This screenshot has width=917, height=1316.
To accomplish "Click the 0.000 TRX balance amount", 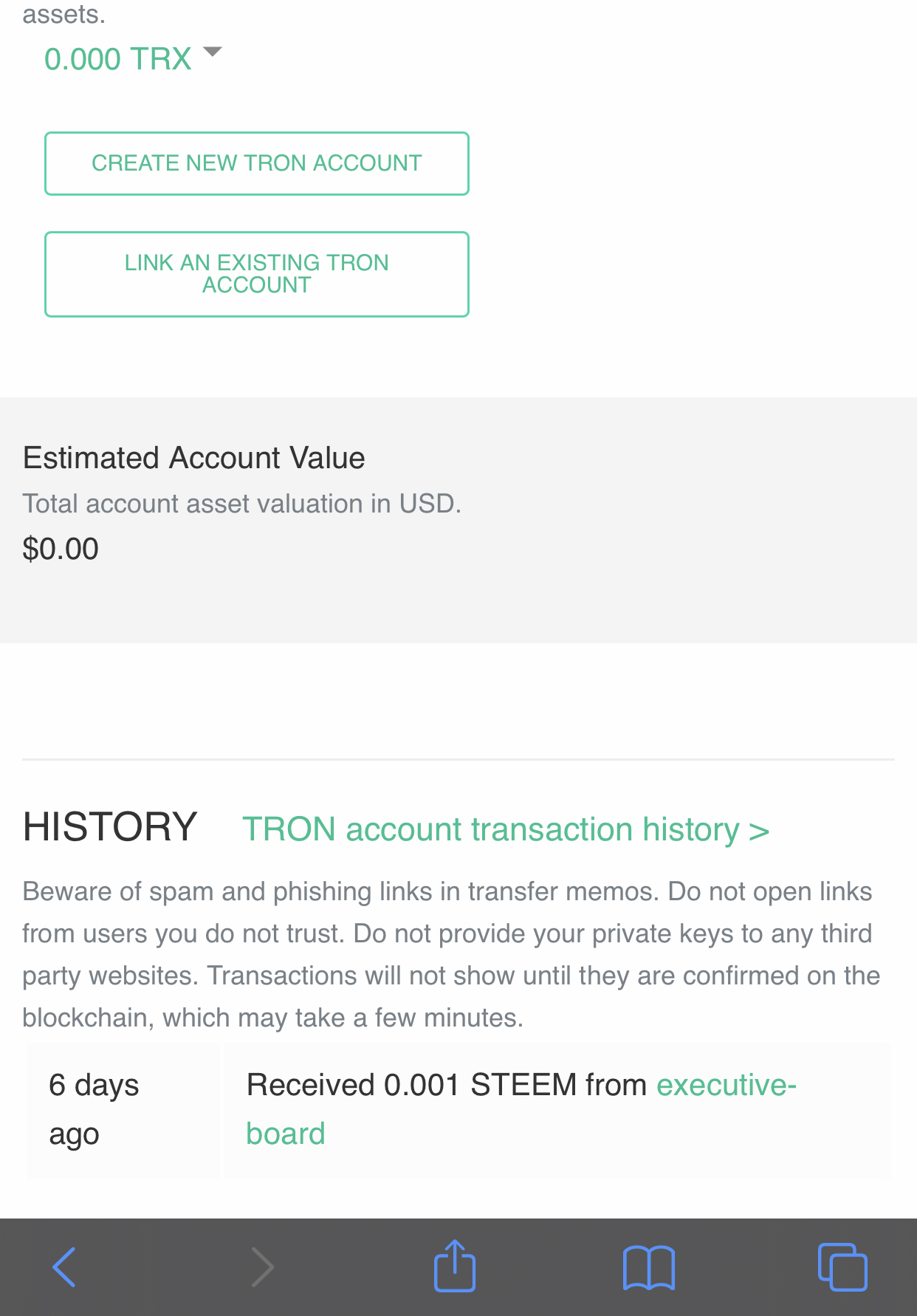I will pyautogui.click(x=118, y=59).
